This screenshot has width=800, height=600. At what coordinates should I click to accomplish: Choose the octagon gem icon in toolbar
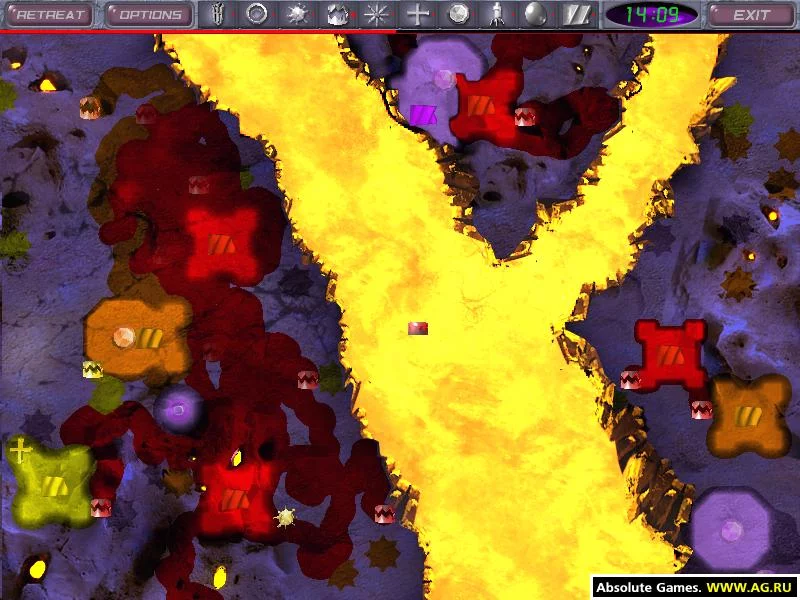point(458,14)
